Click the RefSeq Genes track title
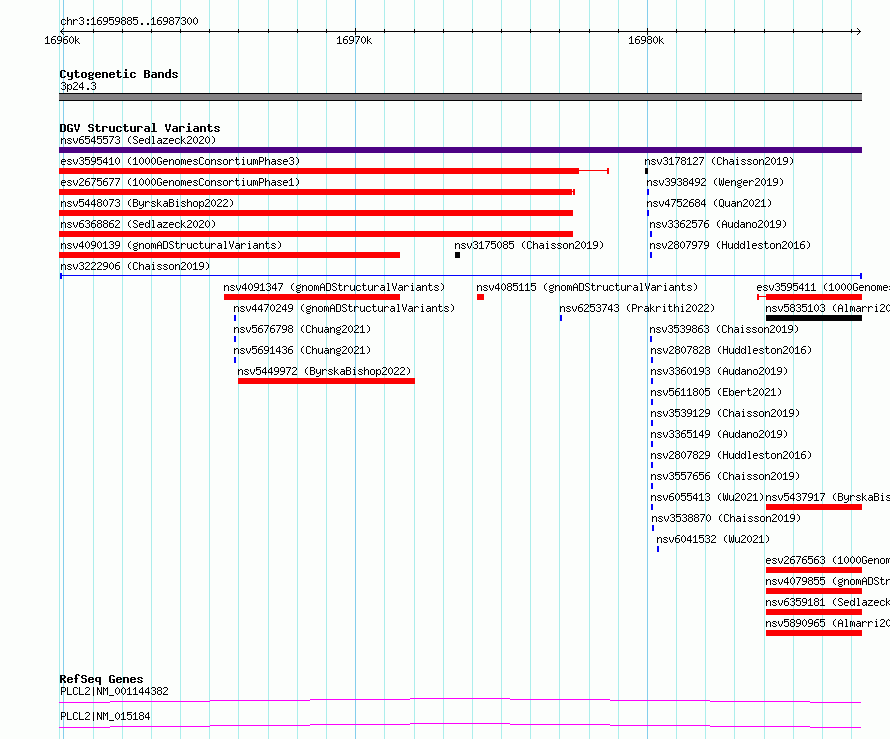890x739 pixels. coord(101,679)
